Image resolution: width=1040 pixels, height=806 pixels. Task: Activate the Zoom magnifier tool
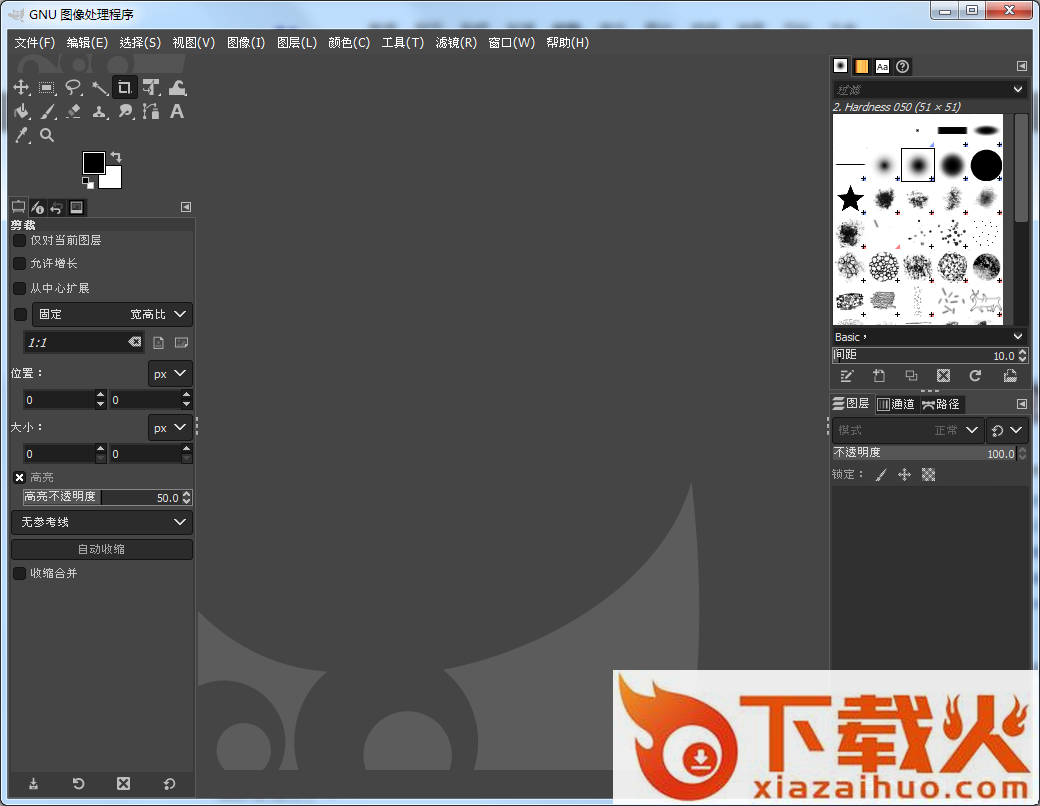pyautogui.click(x=47, y=136)
